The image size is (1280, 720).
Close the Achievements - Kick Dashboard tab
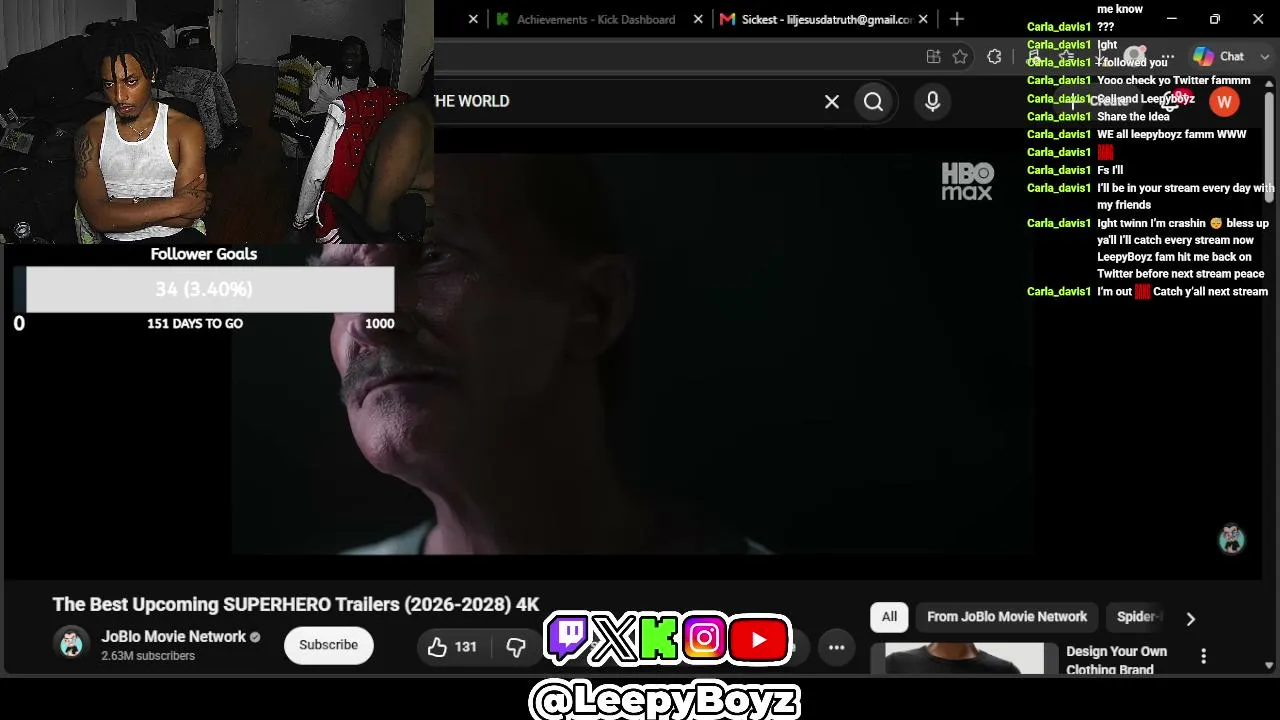coord(699,19)
